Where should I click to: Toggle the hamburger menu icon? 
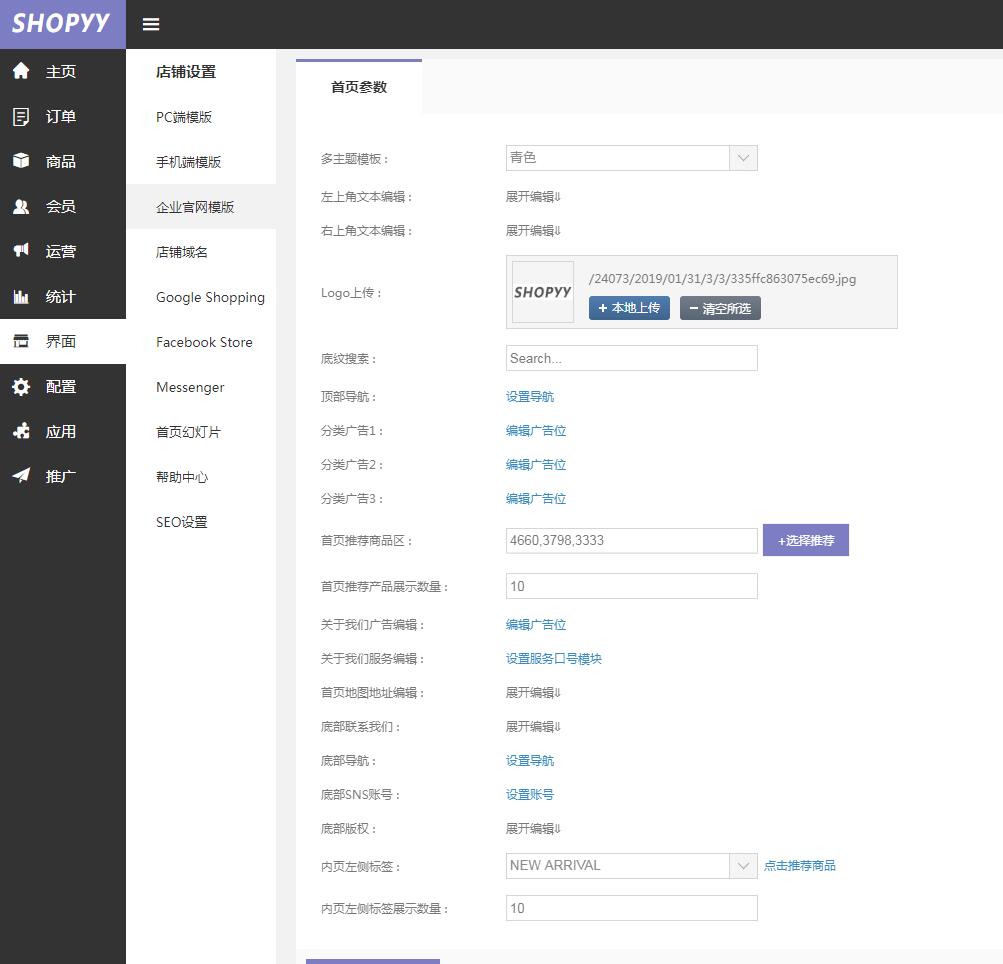pos(151,24)
